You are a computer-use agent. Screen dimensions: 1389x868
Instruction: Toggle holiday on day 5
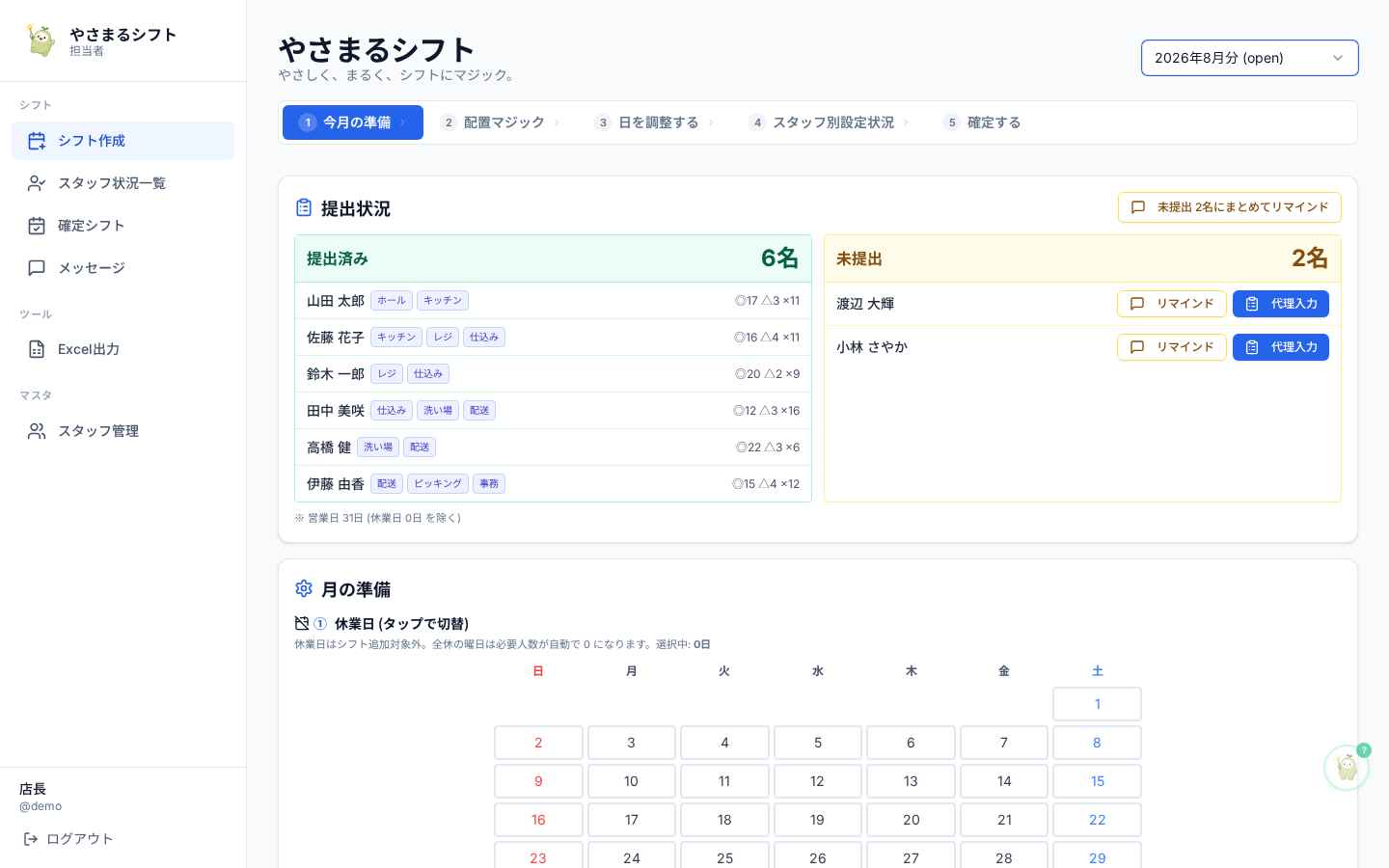pyautogui.click(x=818, y=743)
